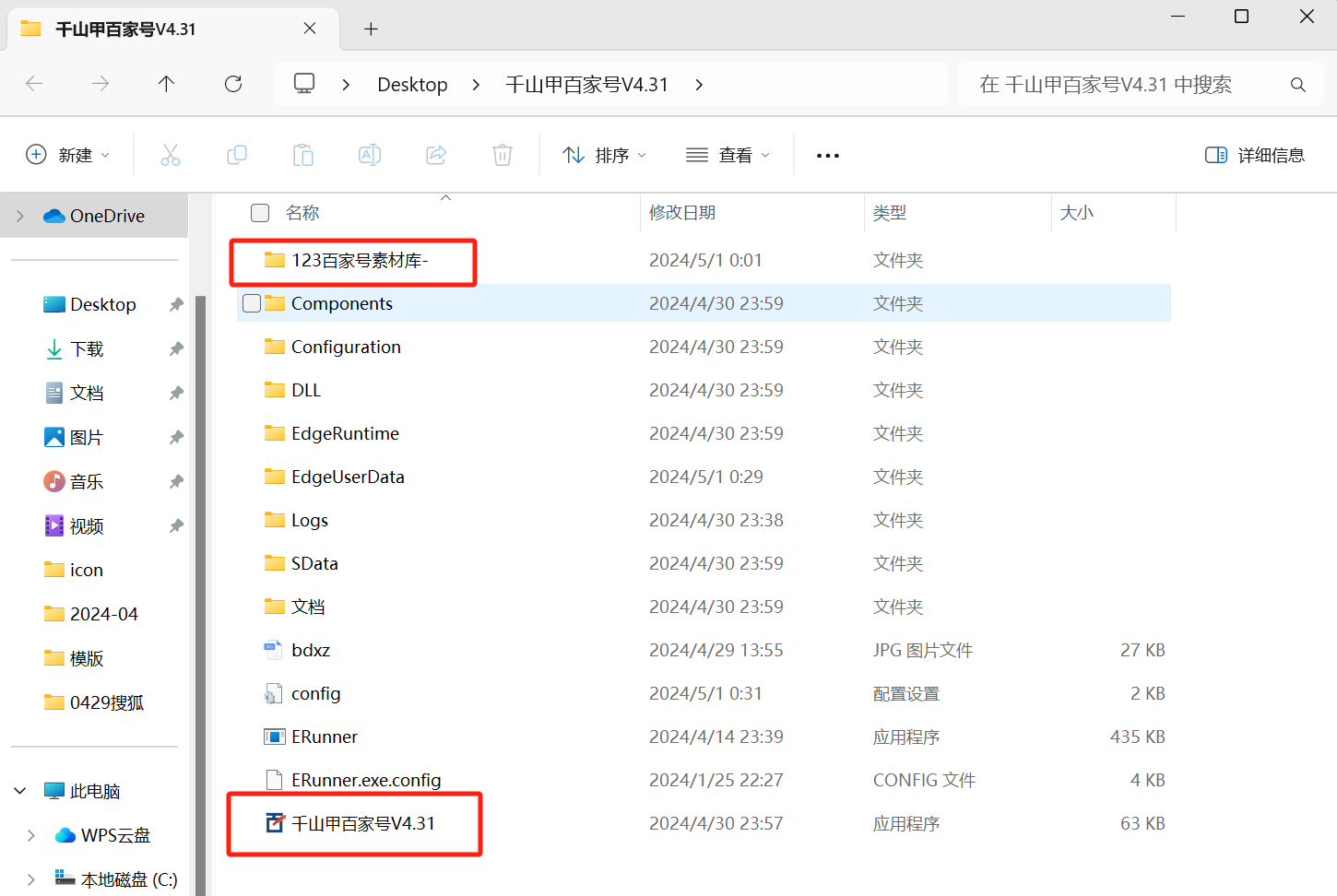The image size is (1337, 896).
Task: Click the pin icon beside 文档 in sidebar
Action: tap(176, 393)
